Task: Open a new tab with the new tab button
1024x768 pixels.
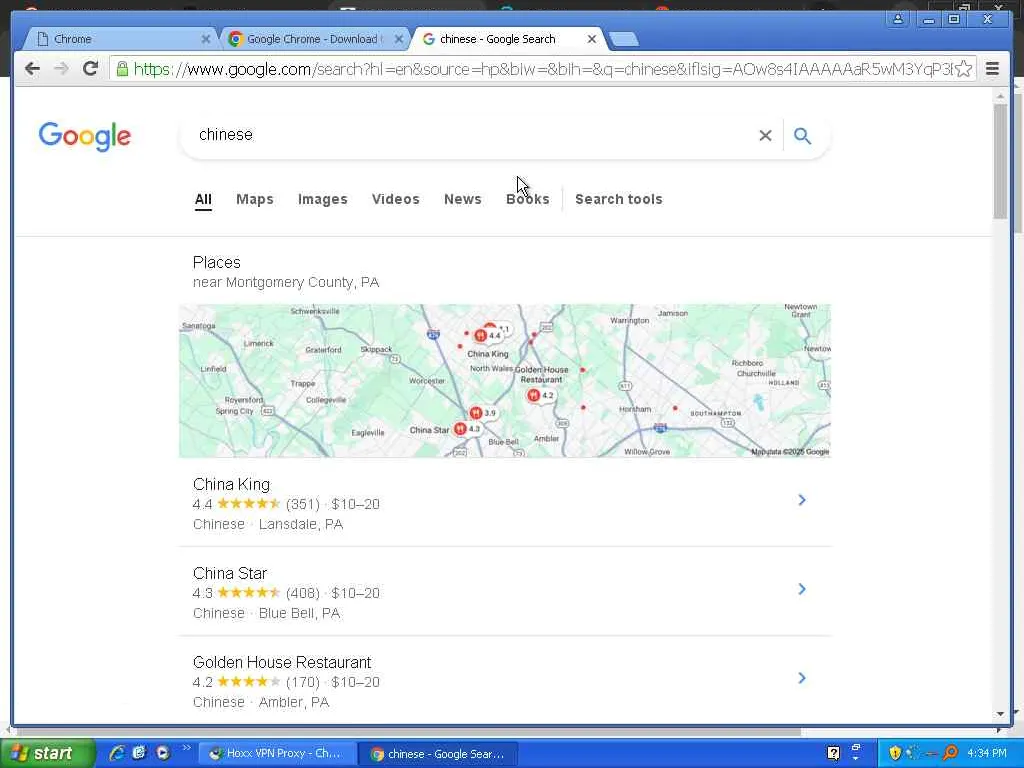Action: (x=624, y=39)
